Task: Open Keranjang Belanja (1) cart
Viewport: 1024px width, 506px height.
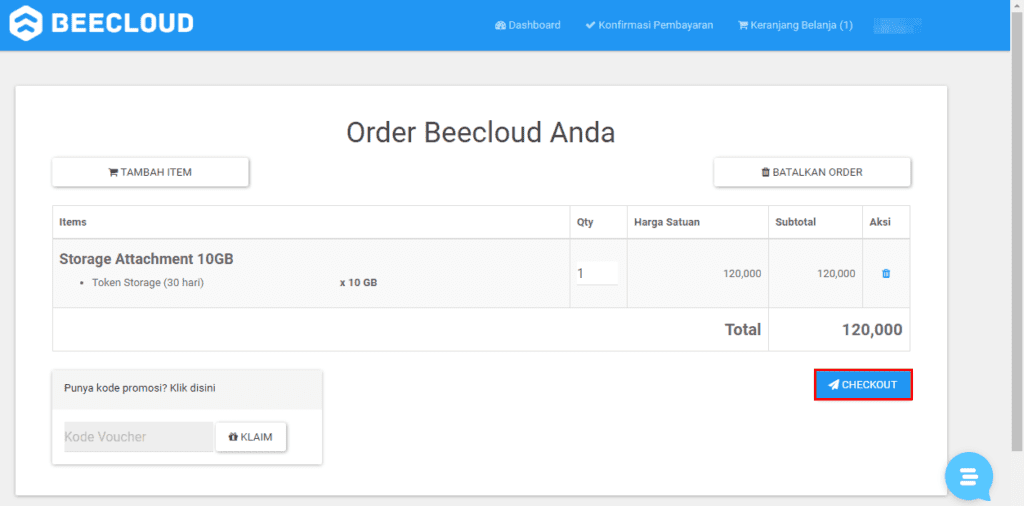Action: [x=795, y=25]
